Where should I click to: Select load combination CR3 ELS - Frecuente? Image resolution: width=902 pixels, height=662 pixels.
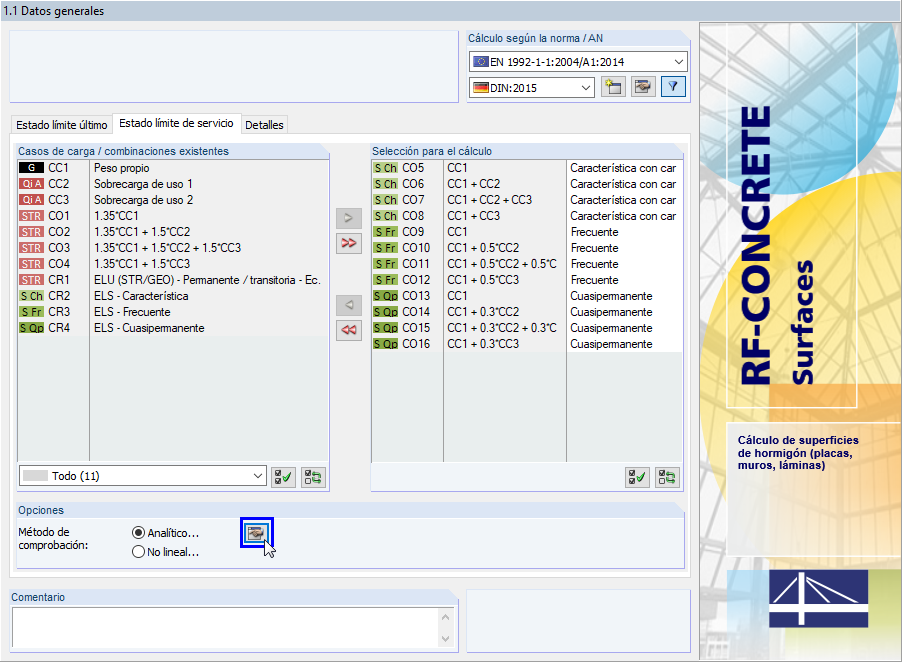point(150,311)
